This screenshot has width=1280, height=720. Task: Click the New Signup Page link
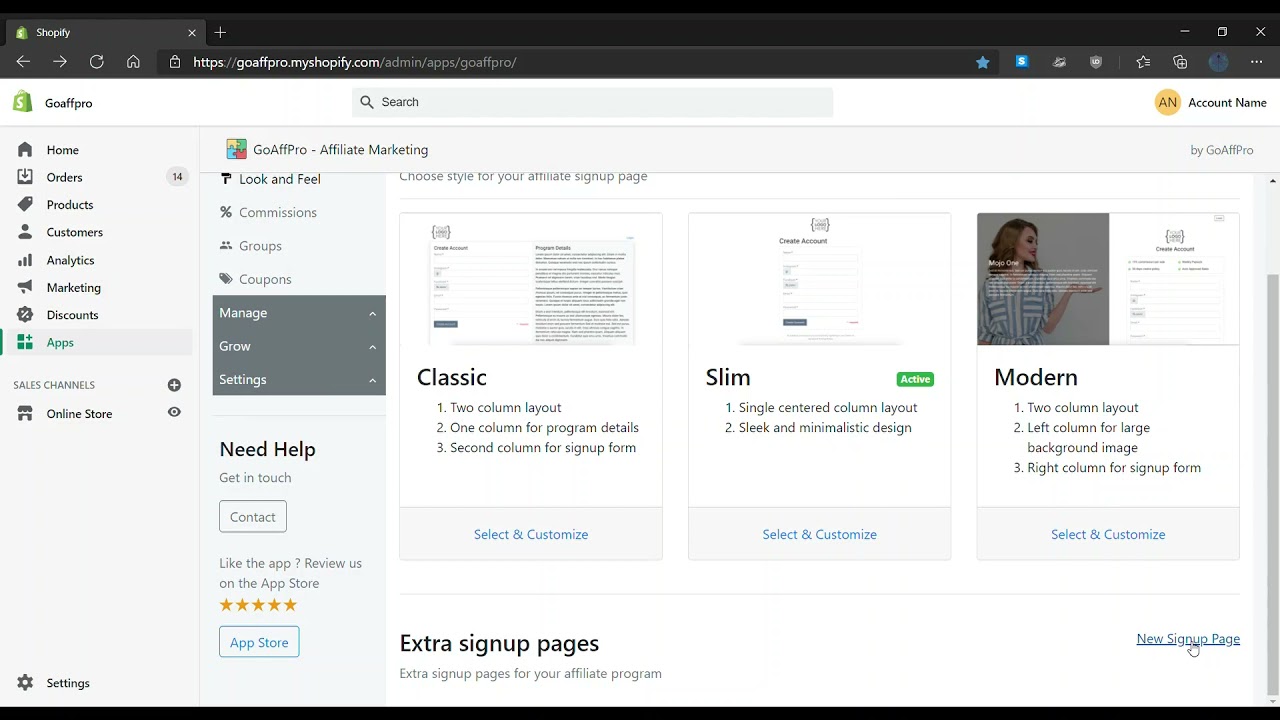tap(1188, 639)
